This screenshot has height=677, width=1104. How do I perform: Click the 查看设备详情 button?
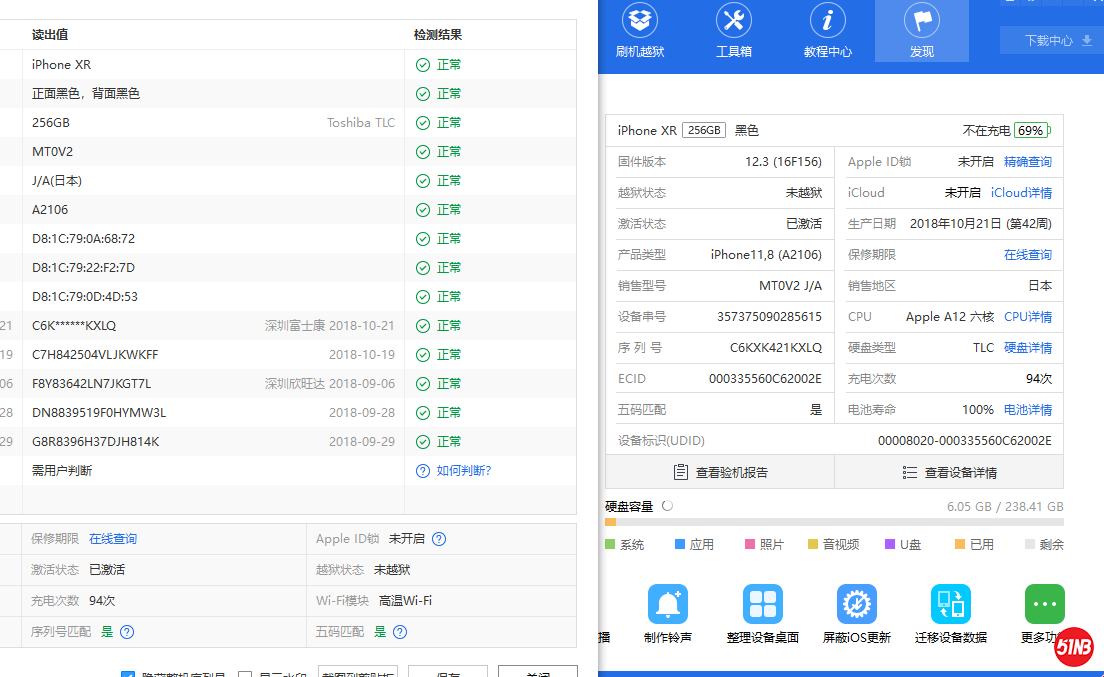(949, 472)
